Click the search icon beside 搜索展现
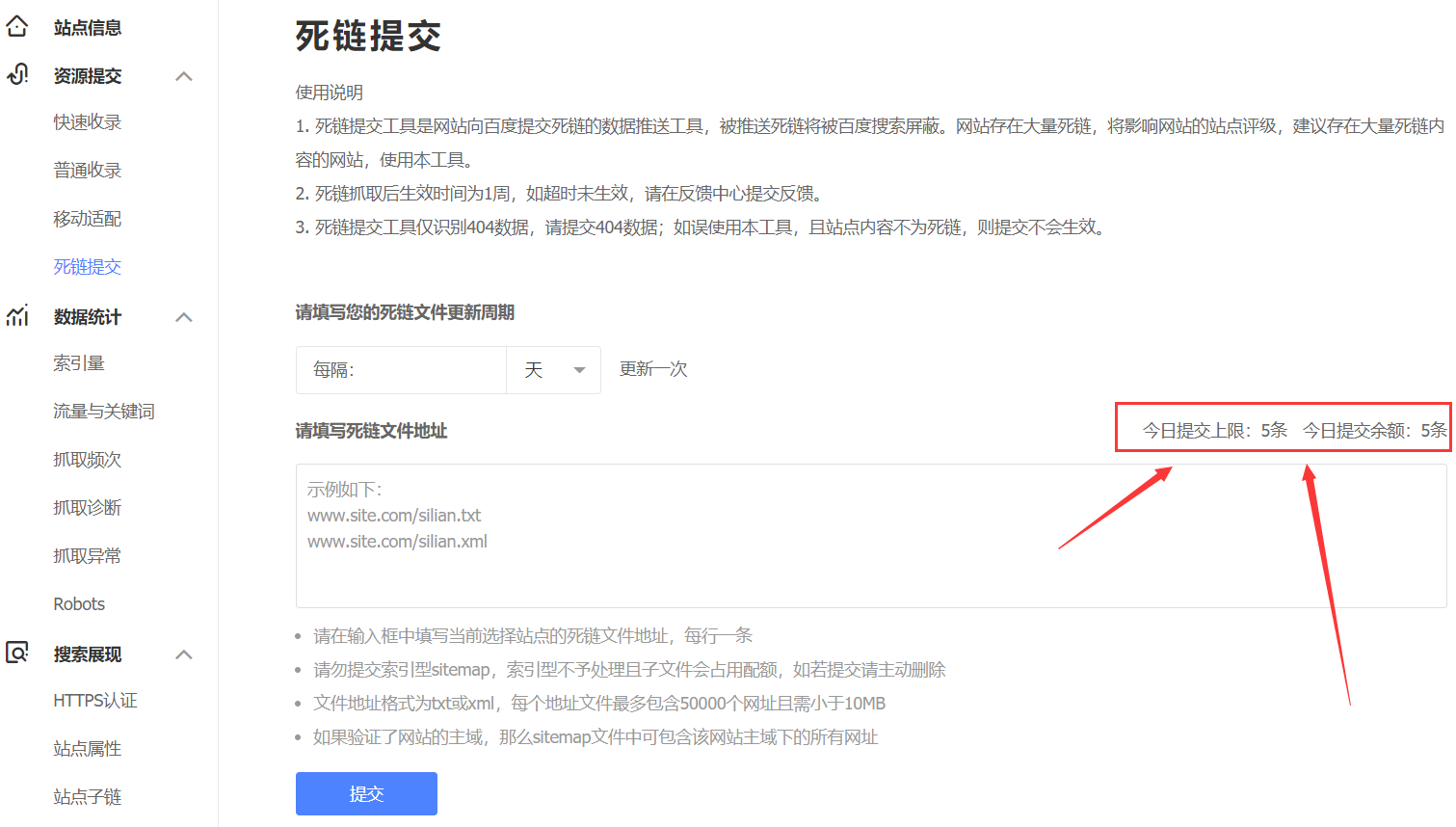 (17, 653)
